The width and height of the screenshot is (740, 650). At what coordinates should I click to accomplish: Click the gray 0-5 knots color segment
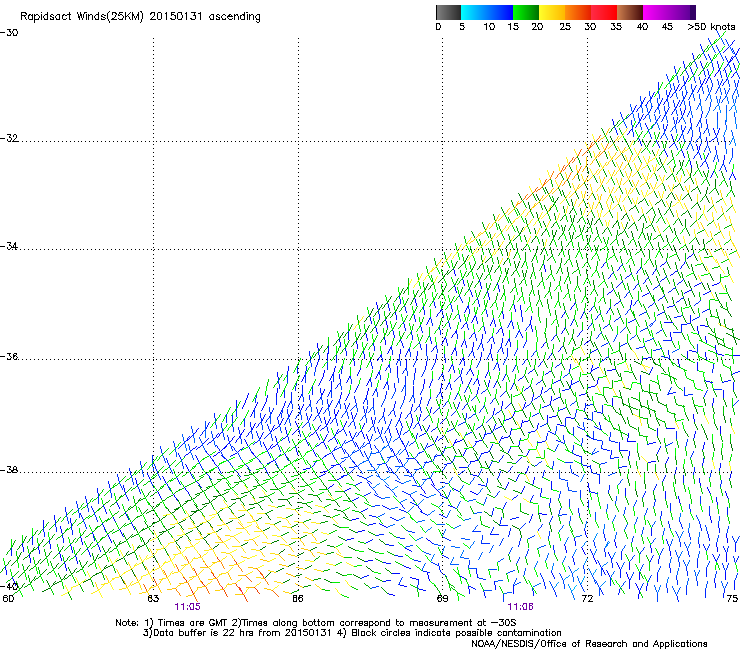(x=448, y=12)
